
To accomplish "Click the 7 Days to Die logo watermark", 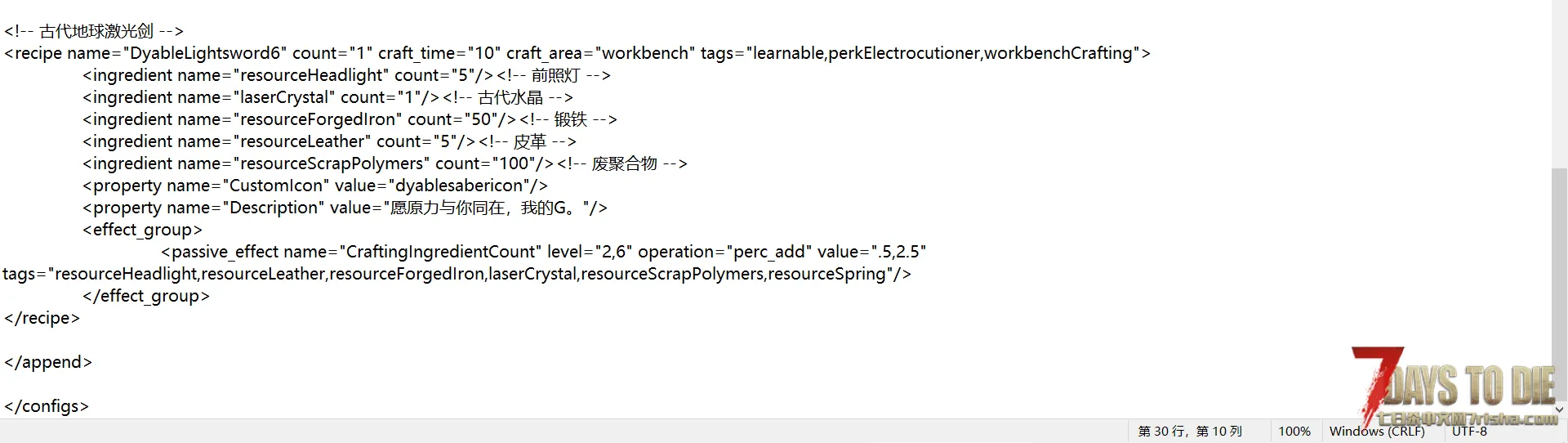I will pos(1454,387).
